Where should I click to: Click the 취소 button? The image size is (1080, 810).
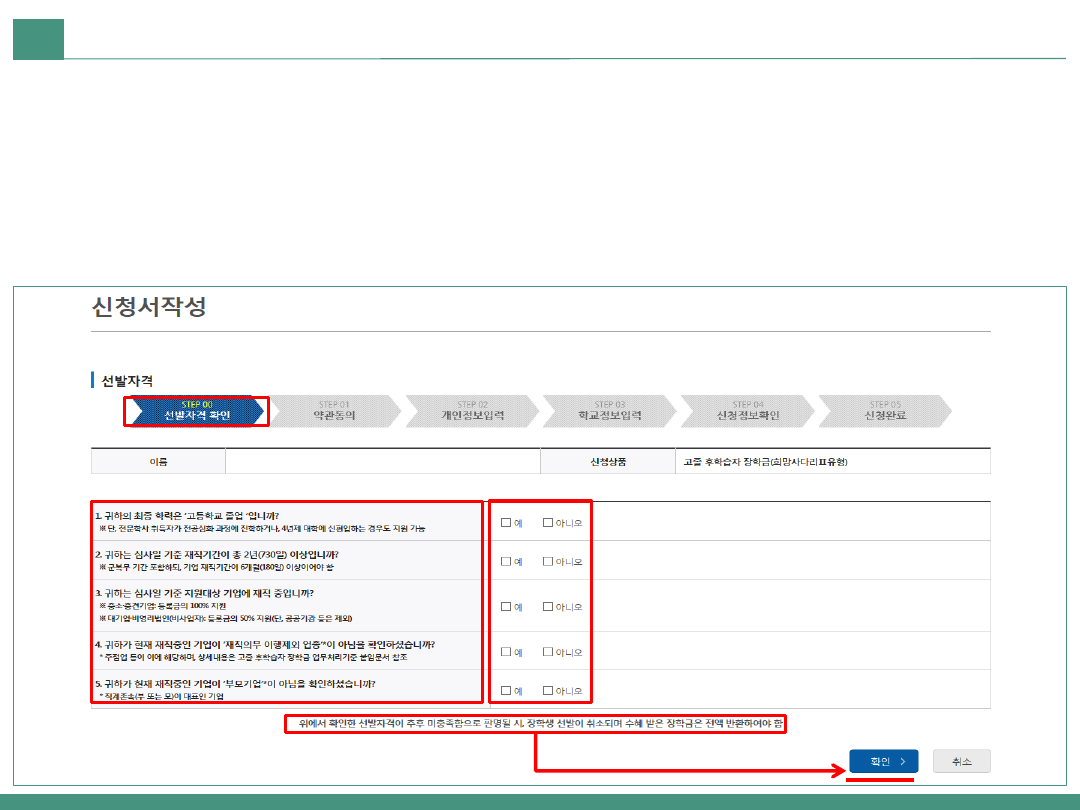coord(961,761)
